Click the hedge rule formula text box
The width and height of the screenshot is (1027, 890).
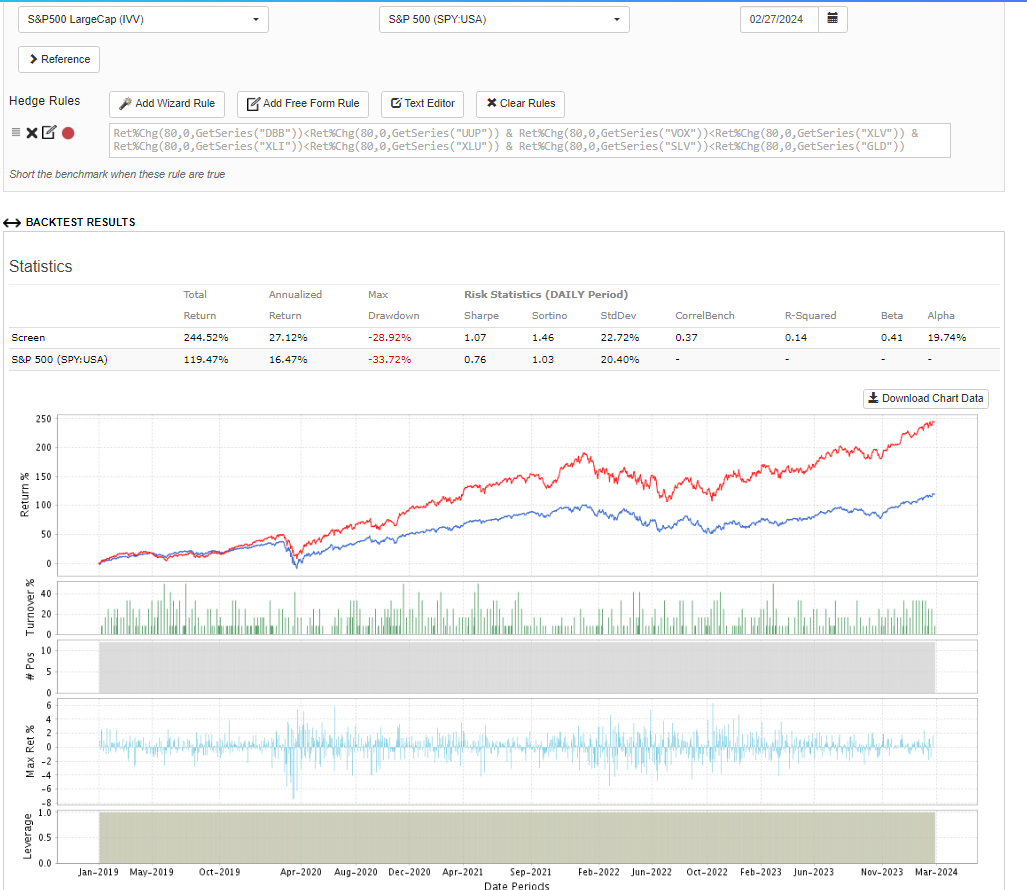529,140
